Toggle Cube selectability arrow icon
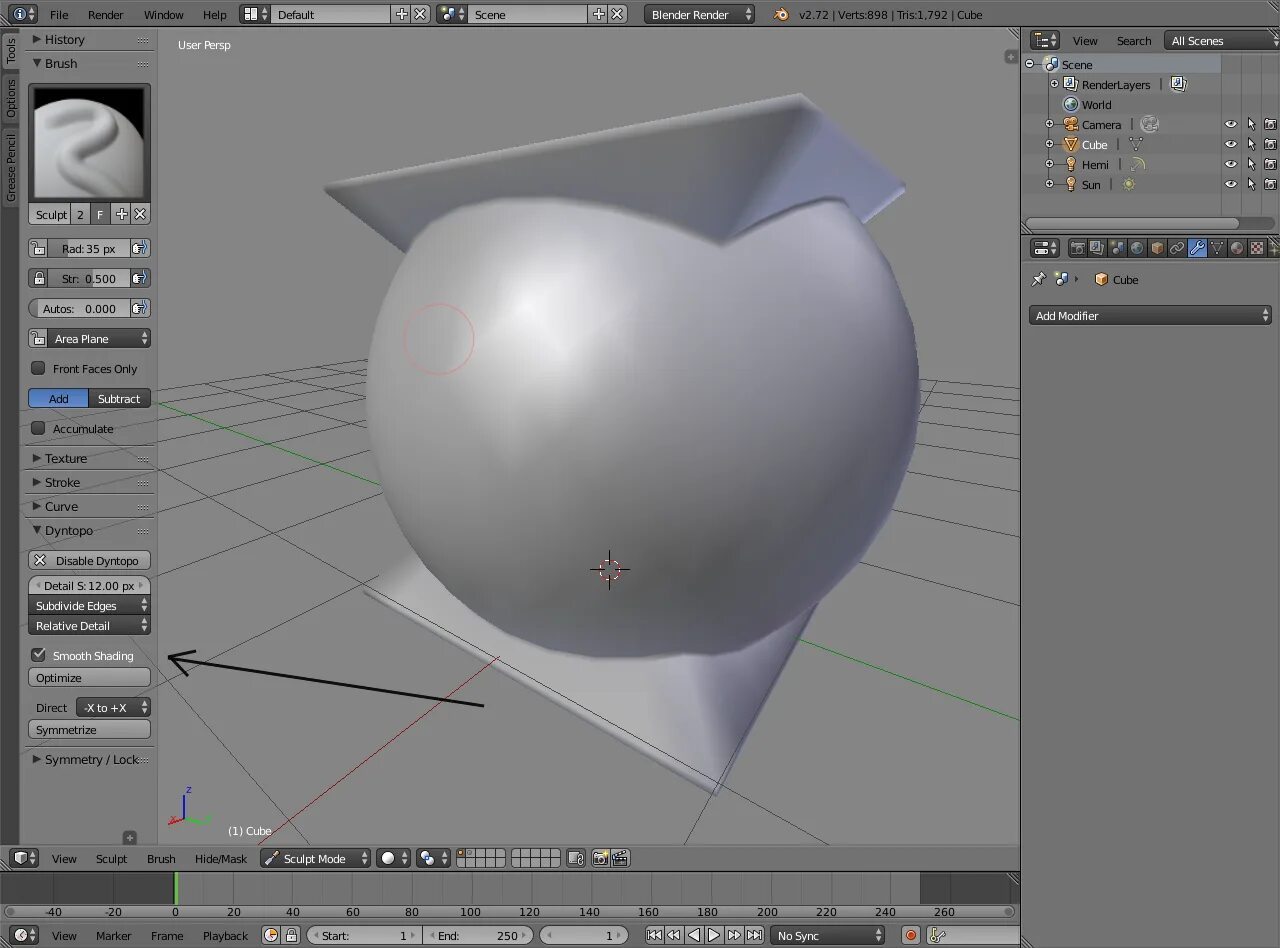 point(1251,144)
